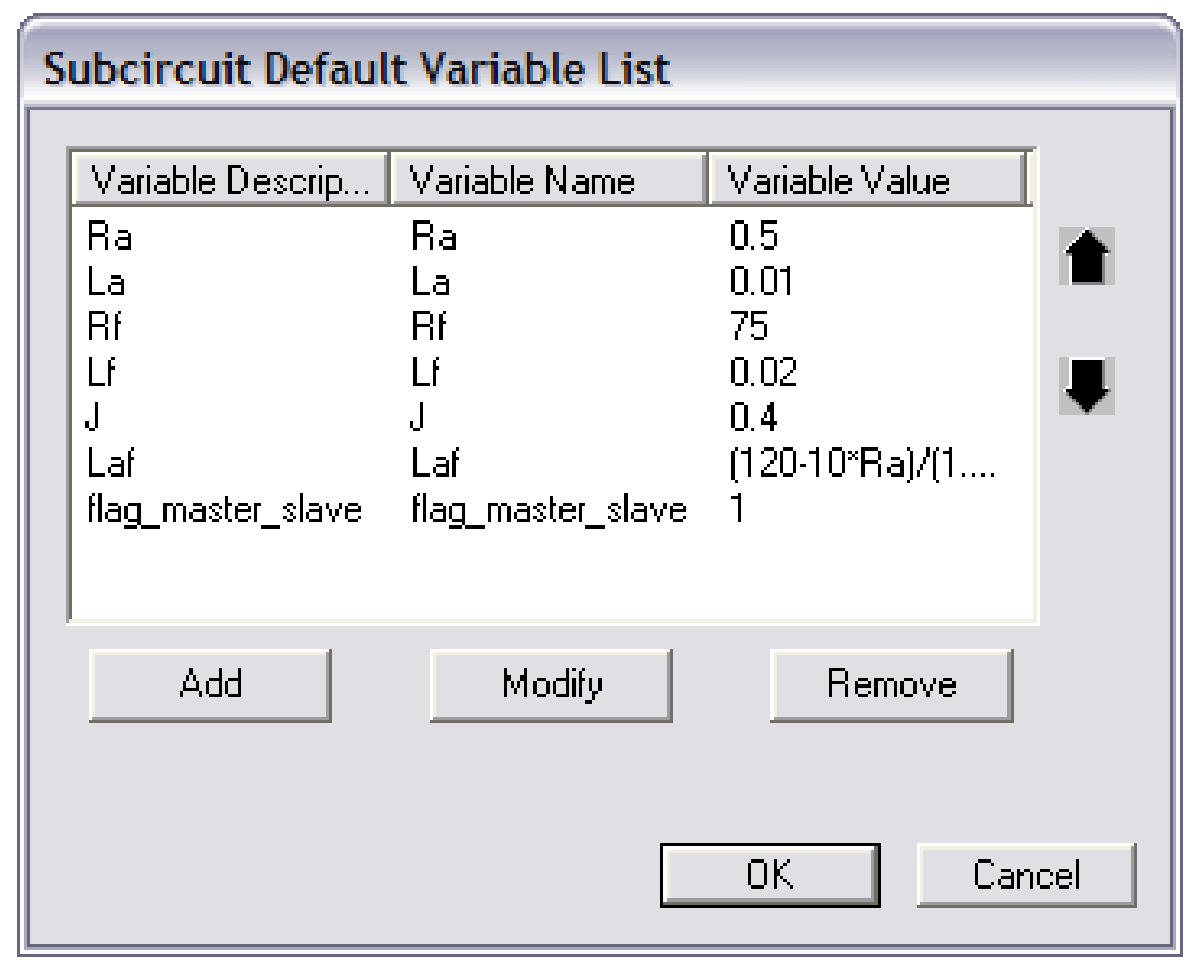Move selected variable up with arrow
The image size is (1192, 961).
click(1086, 257)
